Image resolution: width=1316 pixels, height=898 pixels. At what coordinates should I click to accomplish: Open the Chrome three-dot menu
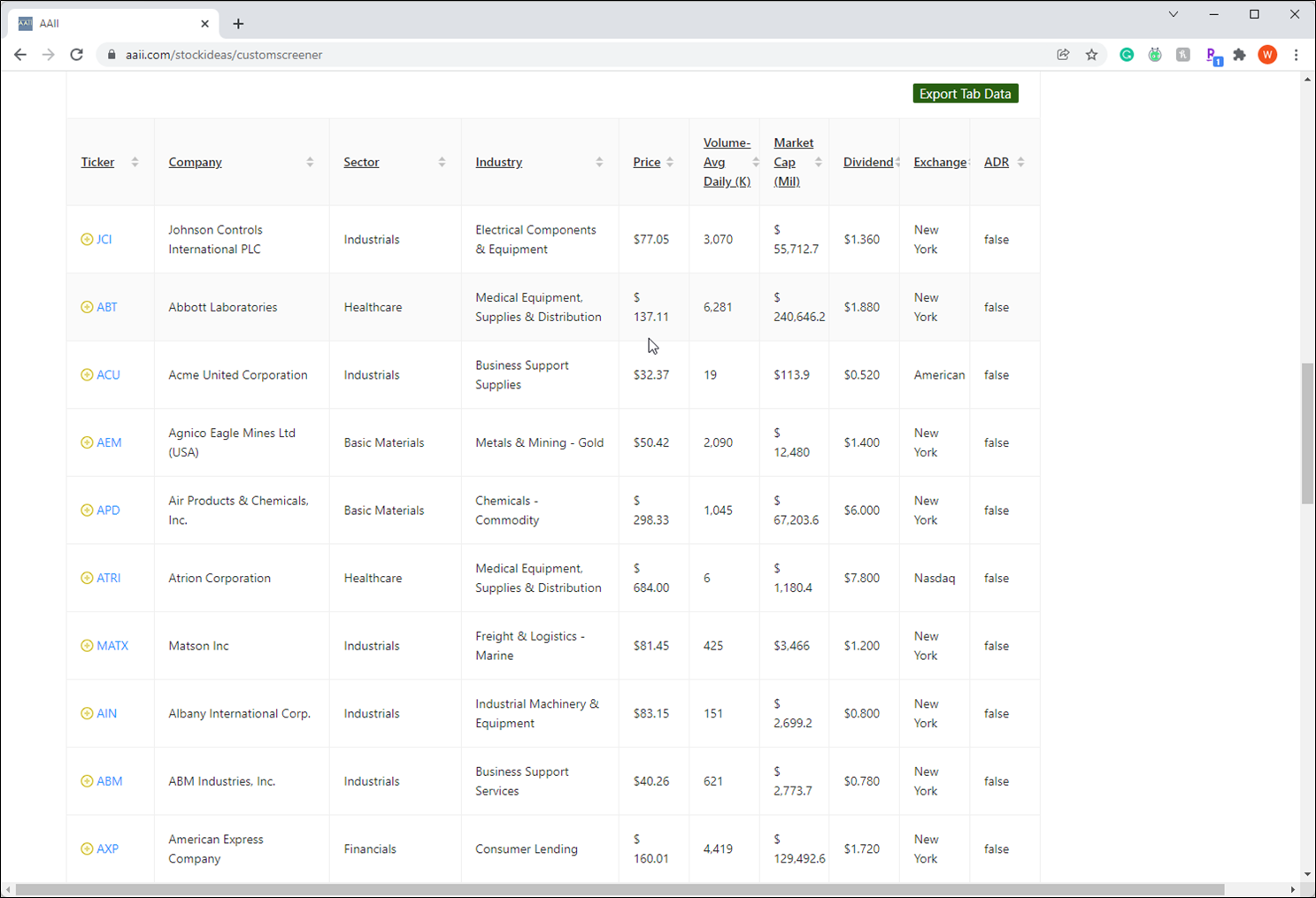[x=1296, y=55]
